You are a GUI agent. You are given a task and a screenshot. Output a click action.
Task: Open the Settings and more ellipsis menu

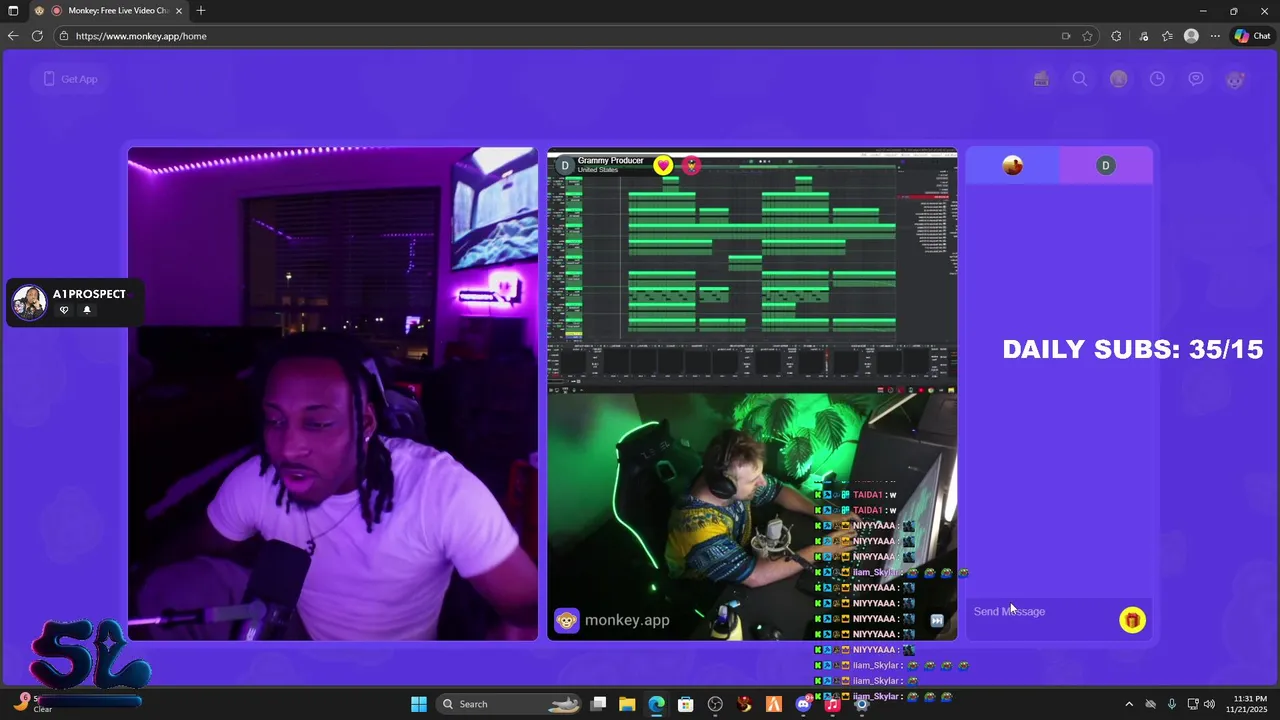(1215, 36)
